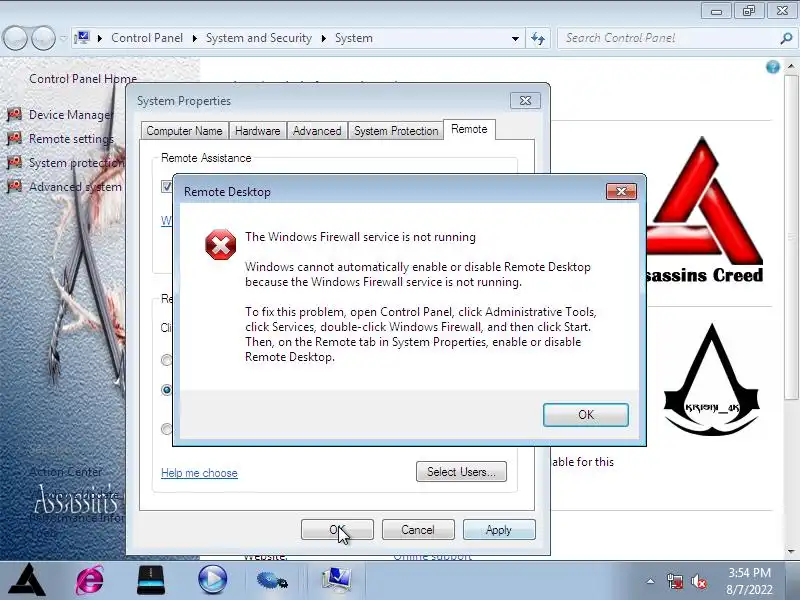Click Cancel in System Properties
Screen dimensions: 800x600
[418, 530]
